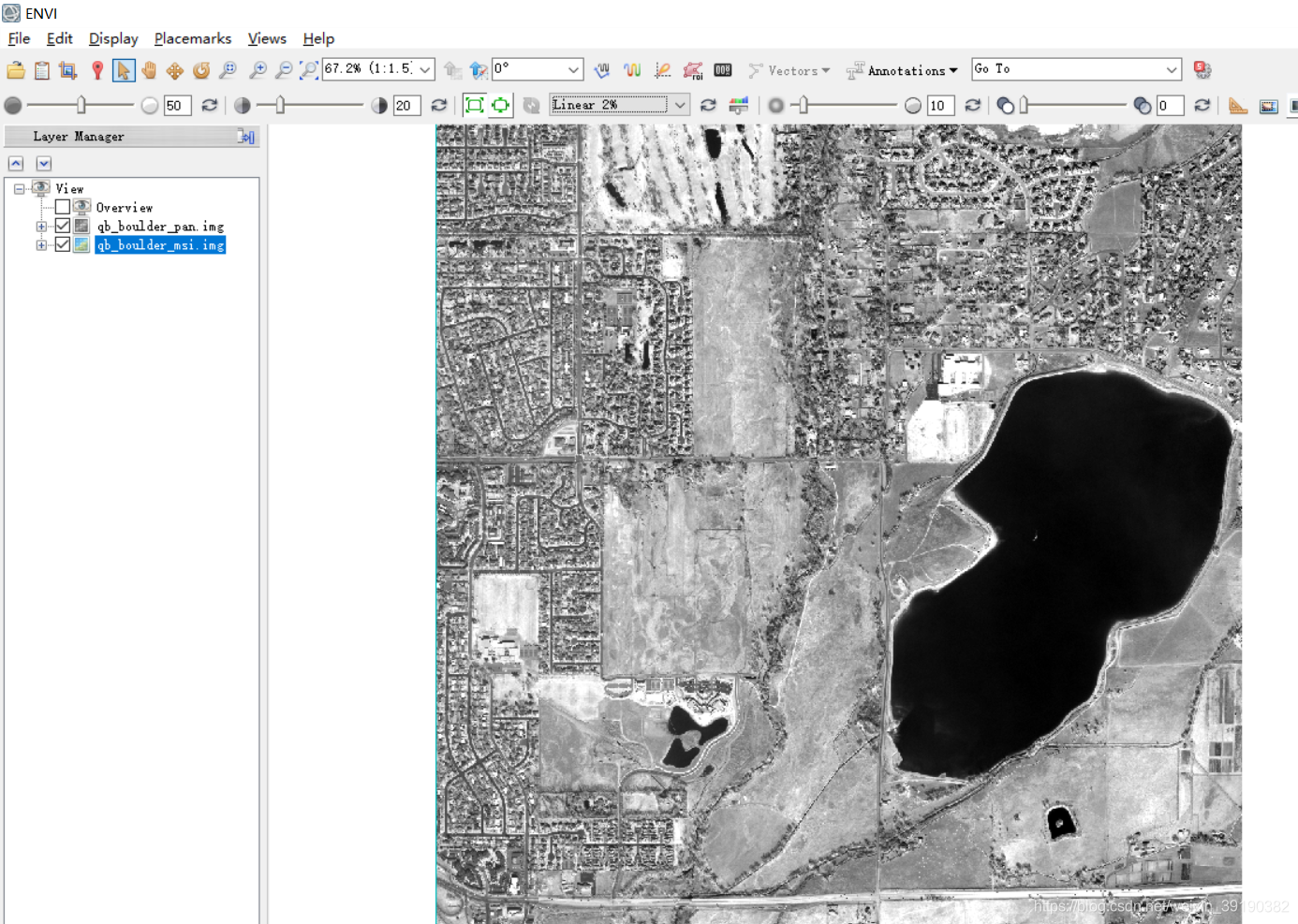Collapse the View tree node
Image resolution: width=1298 pixels, height=924 pixels.
point(19,189)
